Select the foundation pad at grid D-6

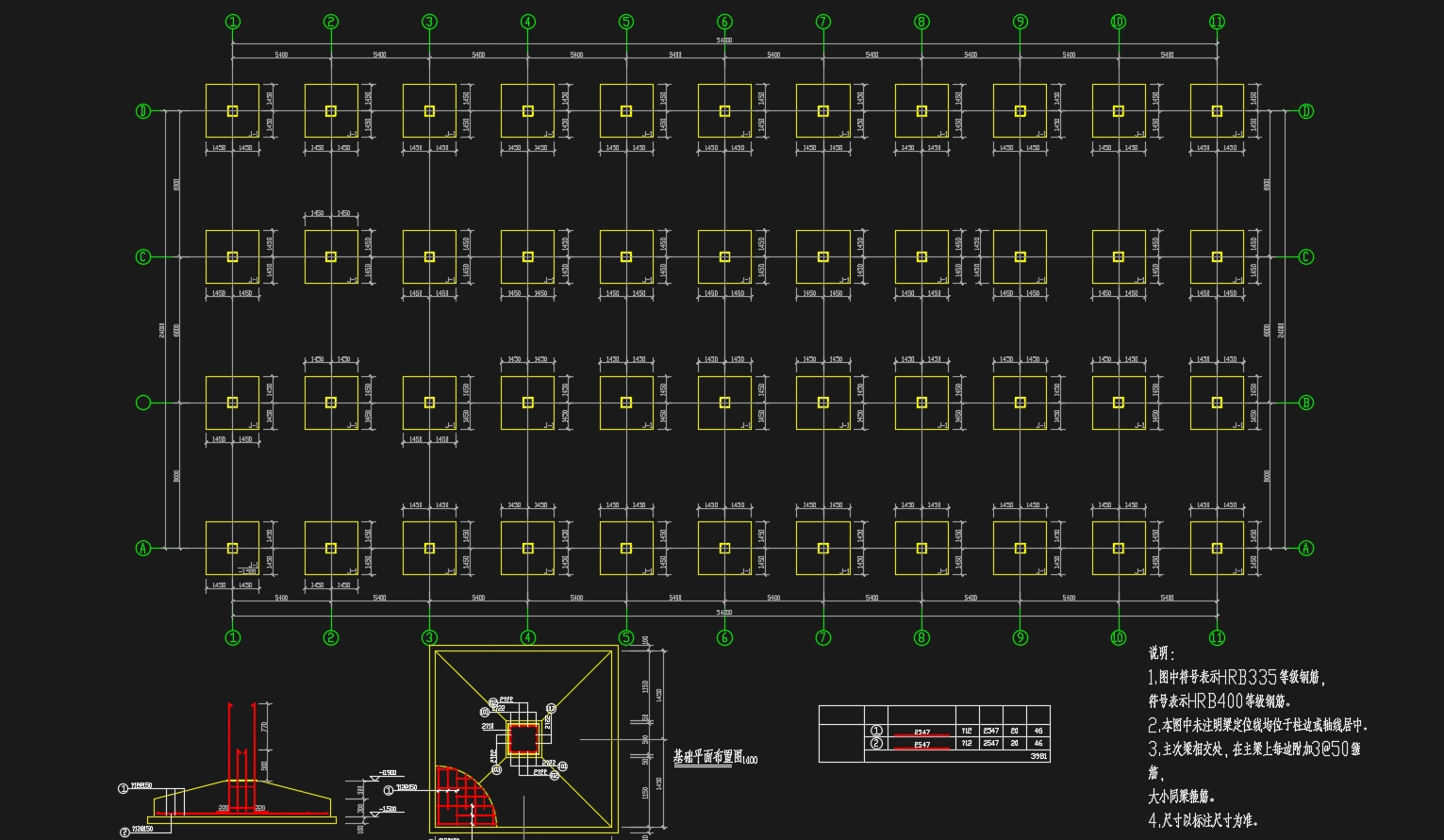[x=724, y=111]
